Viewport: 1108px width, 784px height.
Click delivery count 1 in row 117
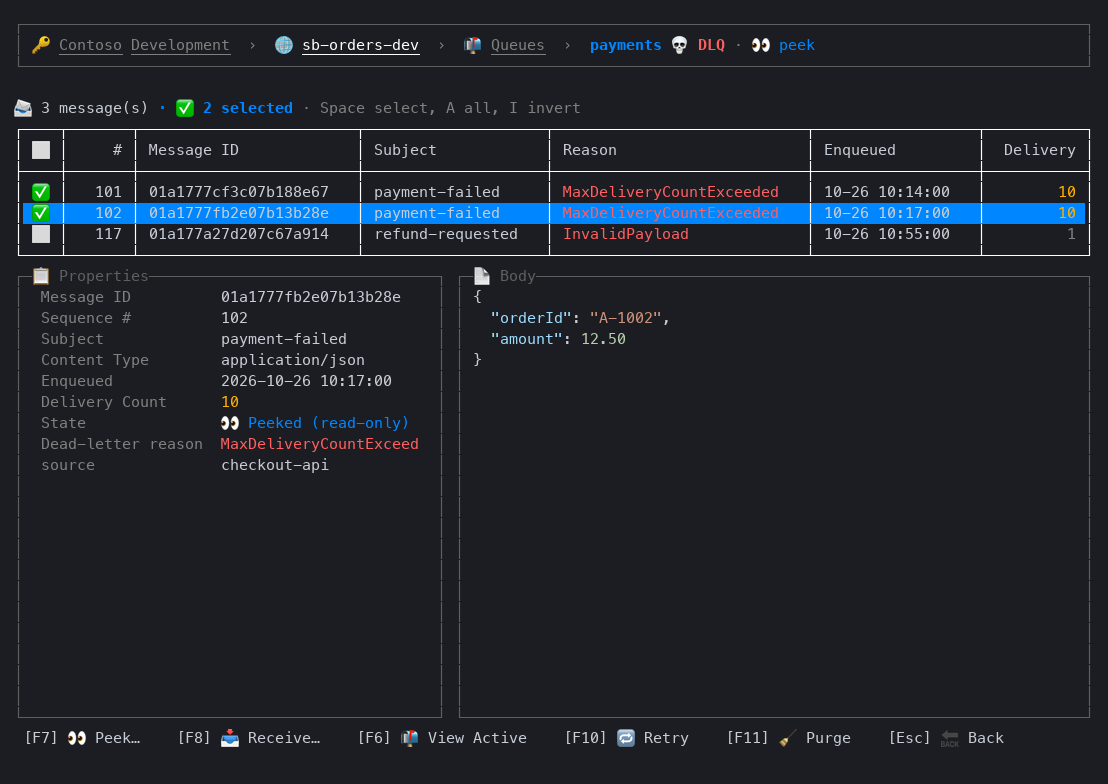coord(1071,234)
